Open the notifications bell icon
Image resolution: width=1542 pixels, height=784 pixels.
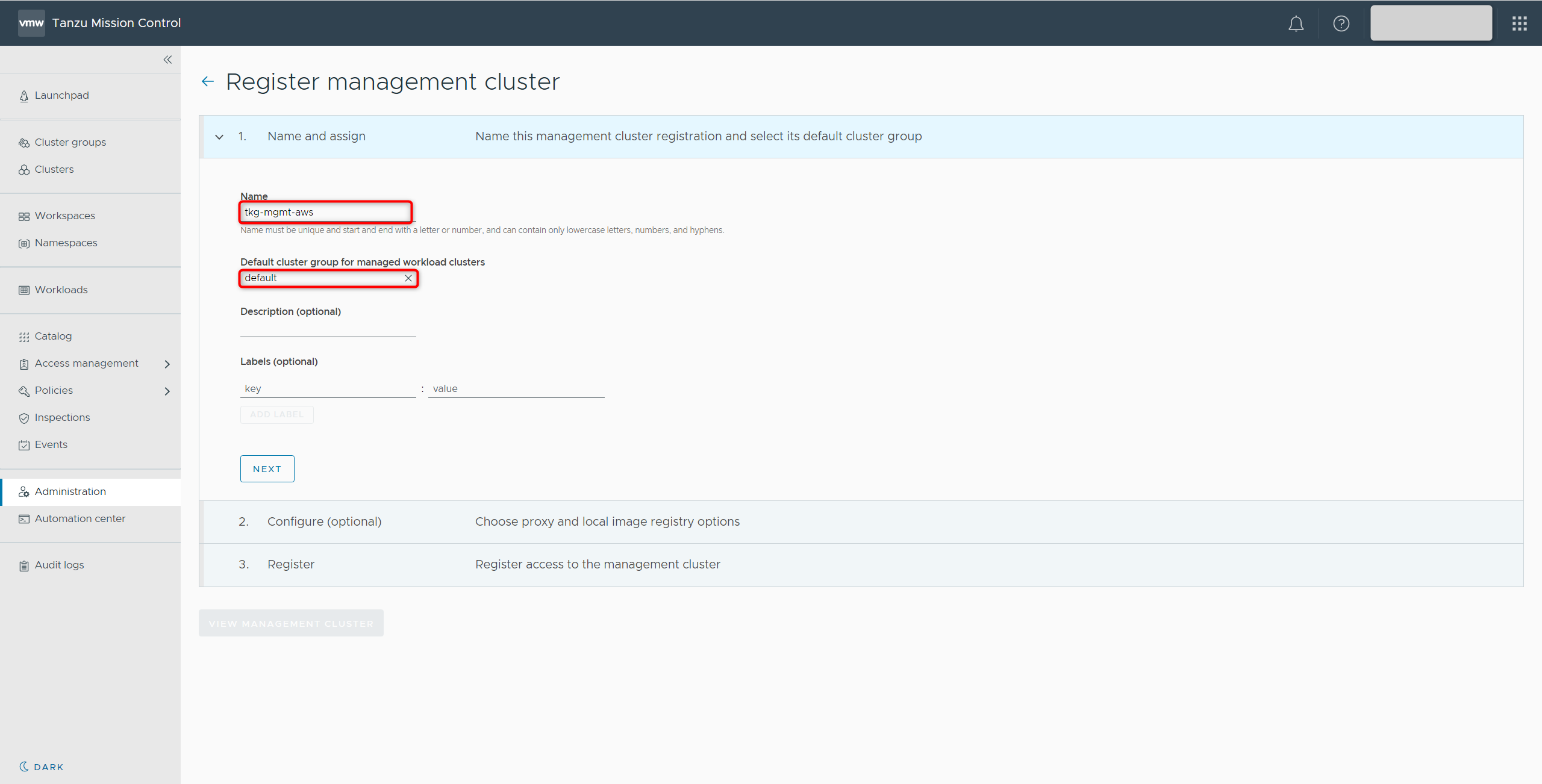[x=1296, y=23]
